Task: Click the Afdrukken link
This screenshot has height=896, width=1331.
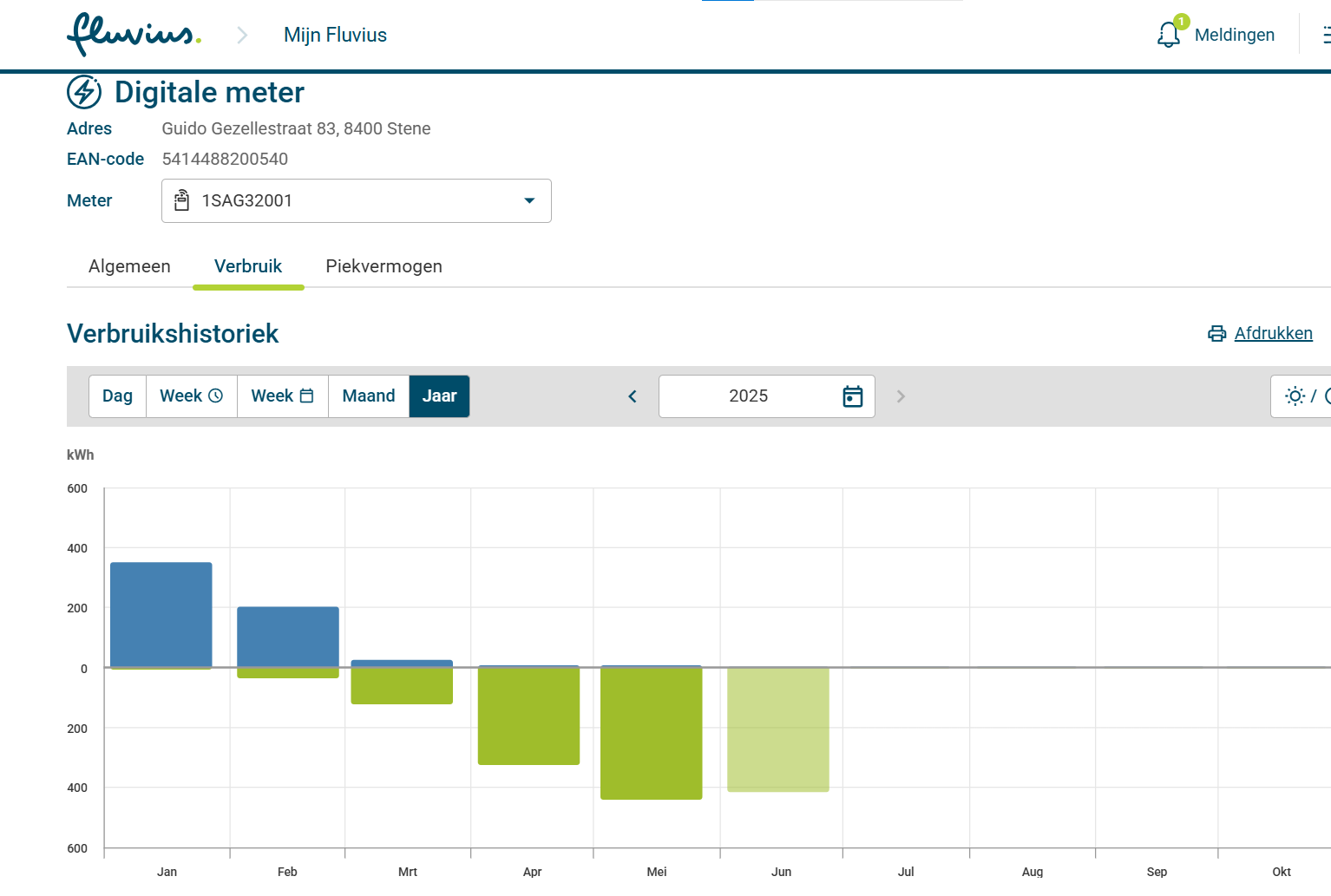Action: point(1273,334)
